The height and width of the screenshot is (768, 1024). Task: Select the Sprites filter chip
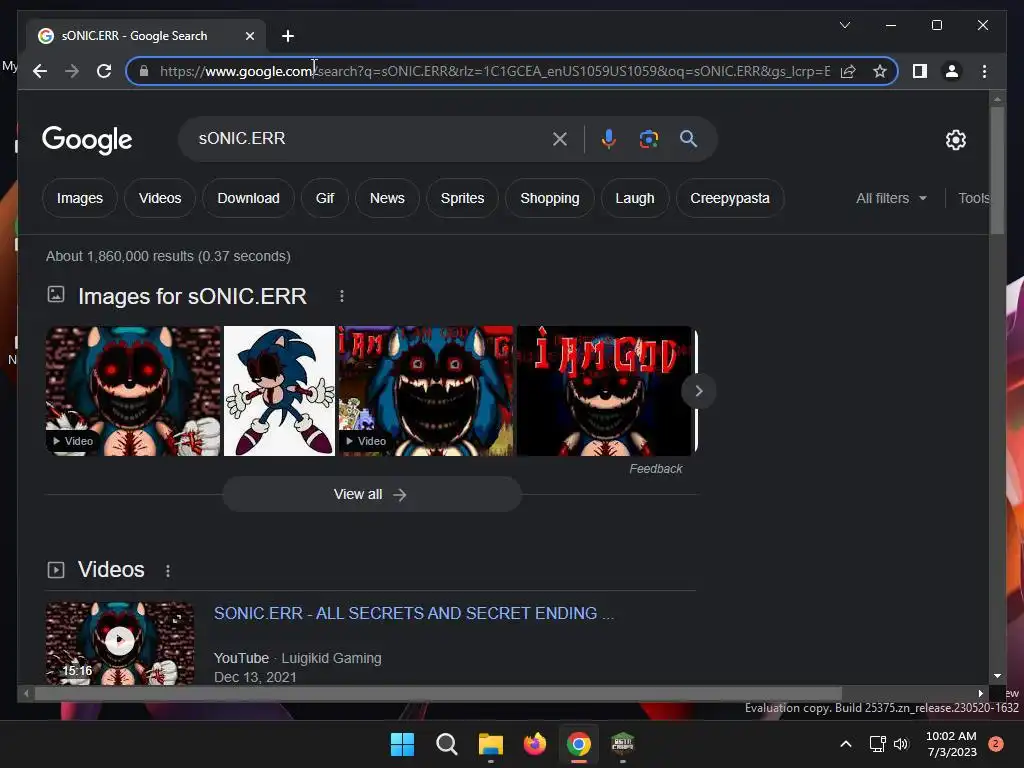(x=462, y=198)
